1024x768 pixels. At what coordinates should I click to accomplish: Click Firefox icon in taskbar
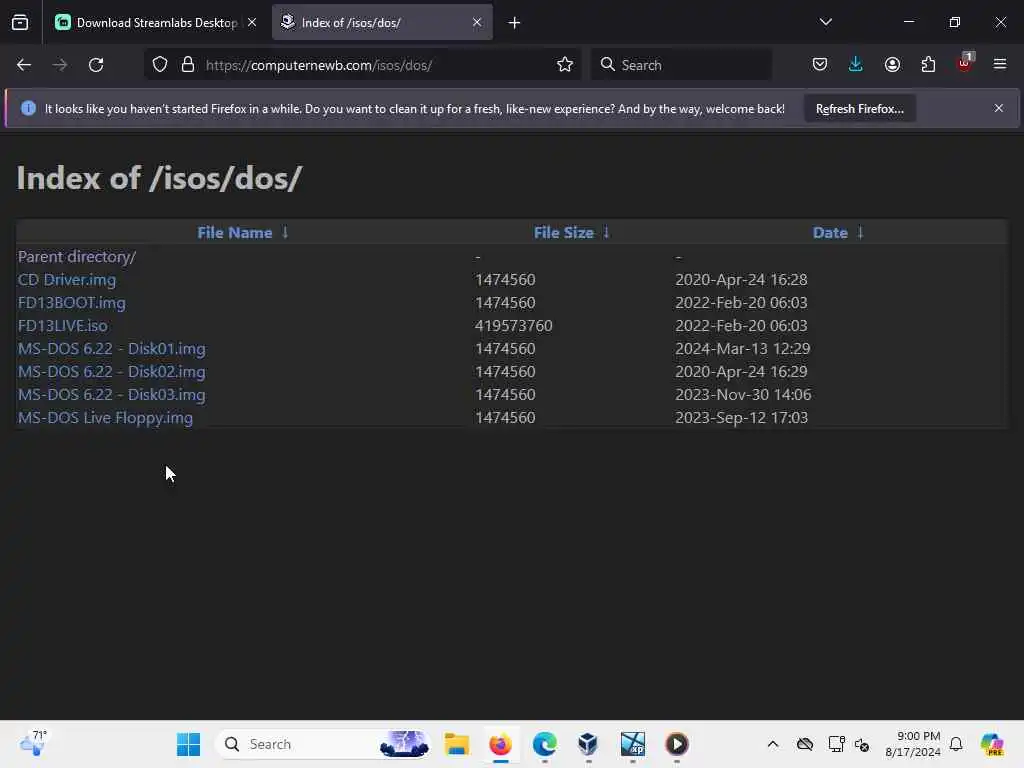point(500,744)
